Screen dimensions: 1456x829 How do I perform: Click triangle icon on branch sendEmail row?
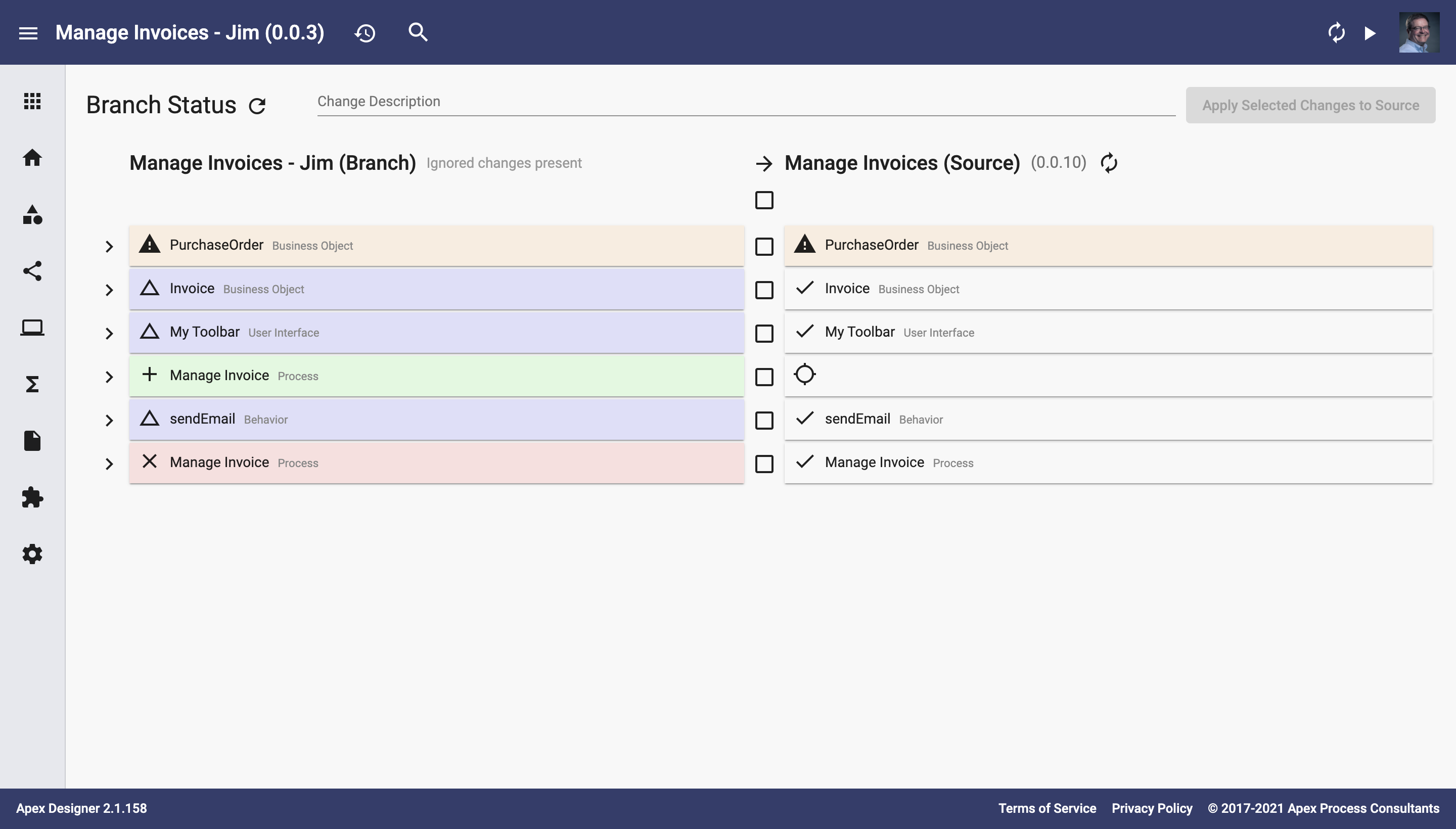point(150,419)
